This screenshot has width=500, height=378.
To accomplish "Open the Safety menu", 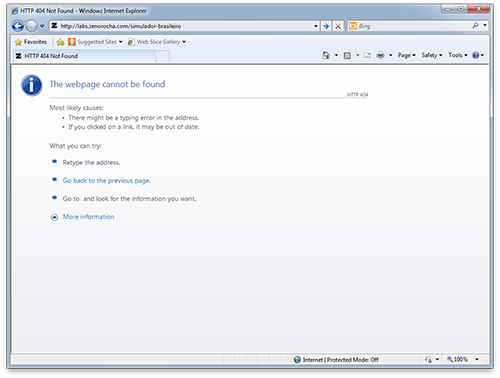I will pyautogui.click(x=432, y=55).
